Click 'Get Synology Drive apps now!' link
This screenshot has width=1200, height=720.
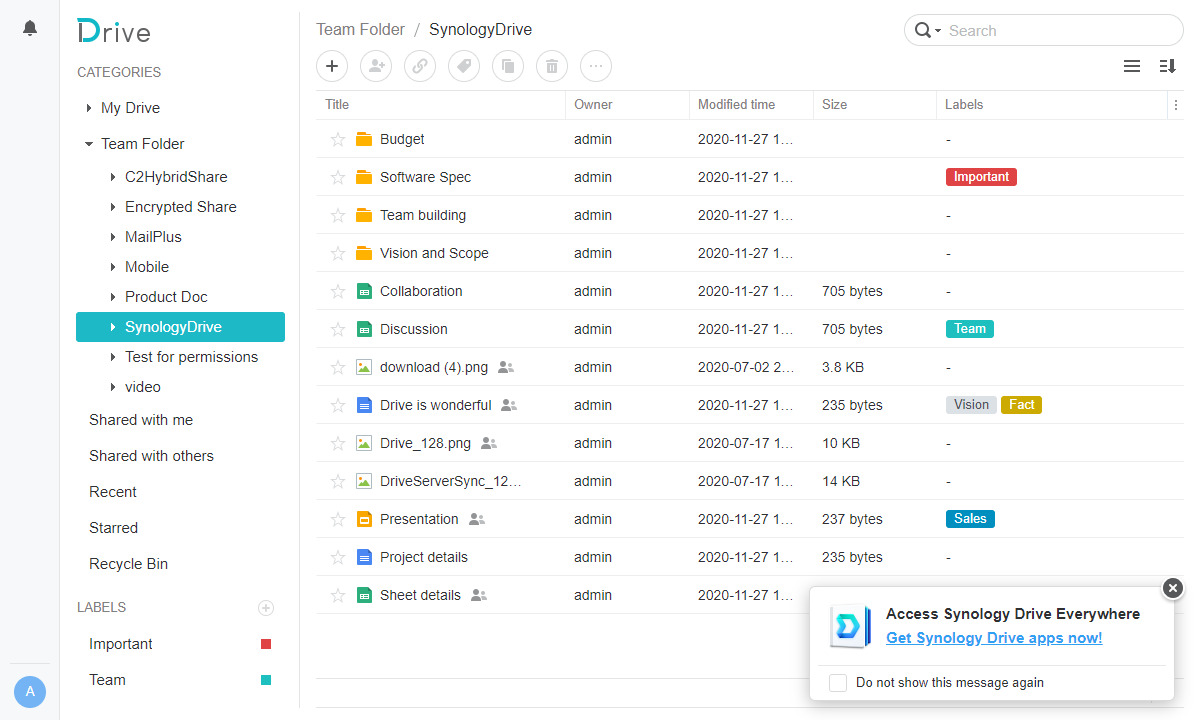click(x=994, y=638)
